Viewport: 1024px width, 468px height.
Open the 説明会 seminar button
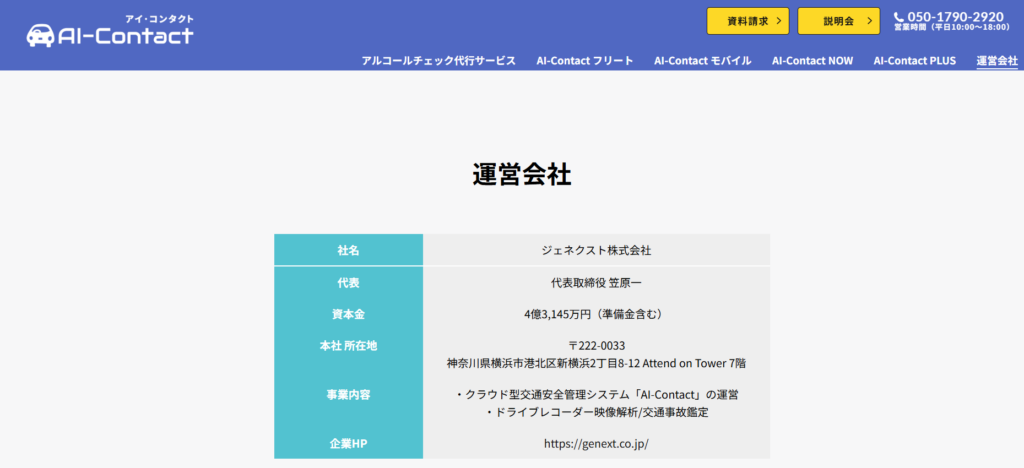tap(838, 21)
